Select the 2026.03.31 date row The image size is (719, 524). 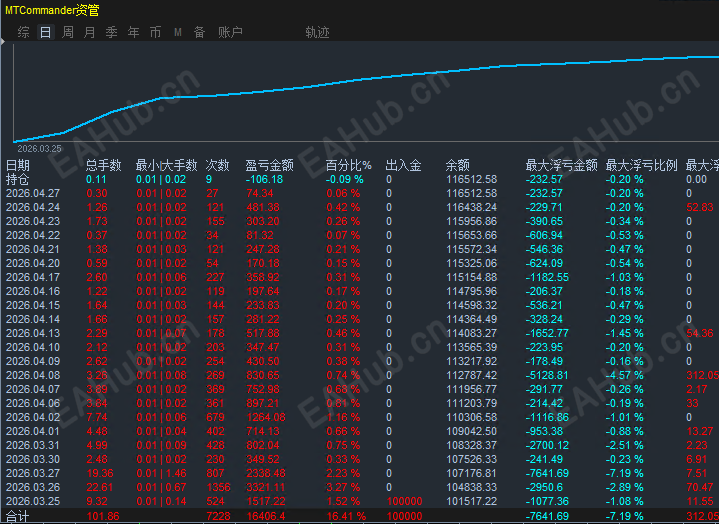[360, 445]
